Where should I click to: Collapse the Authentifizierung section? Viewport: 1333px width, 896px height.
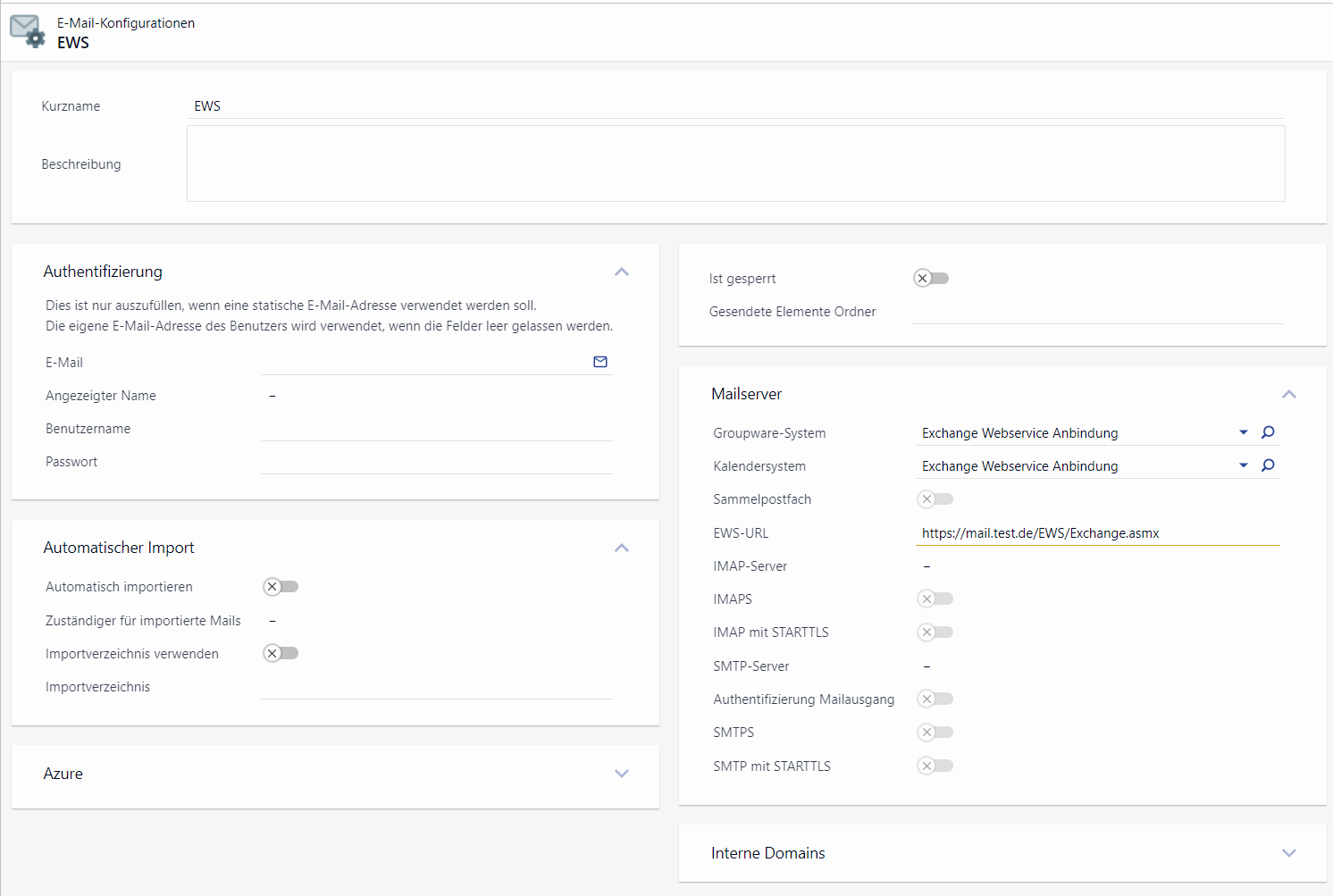(x=622, y=272)
